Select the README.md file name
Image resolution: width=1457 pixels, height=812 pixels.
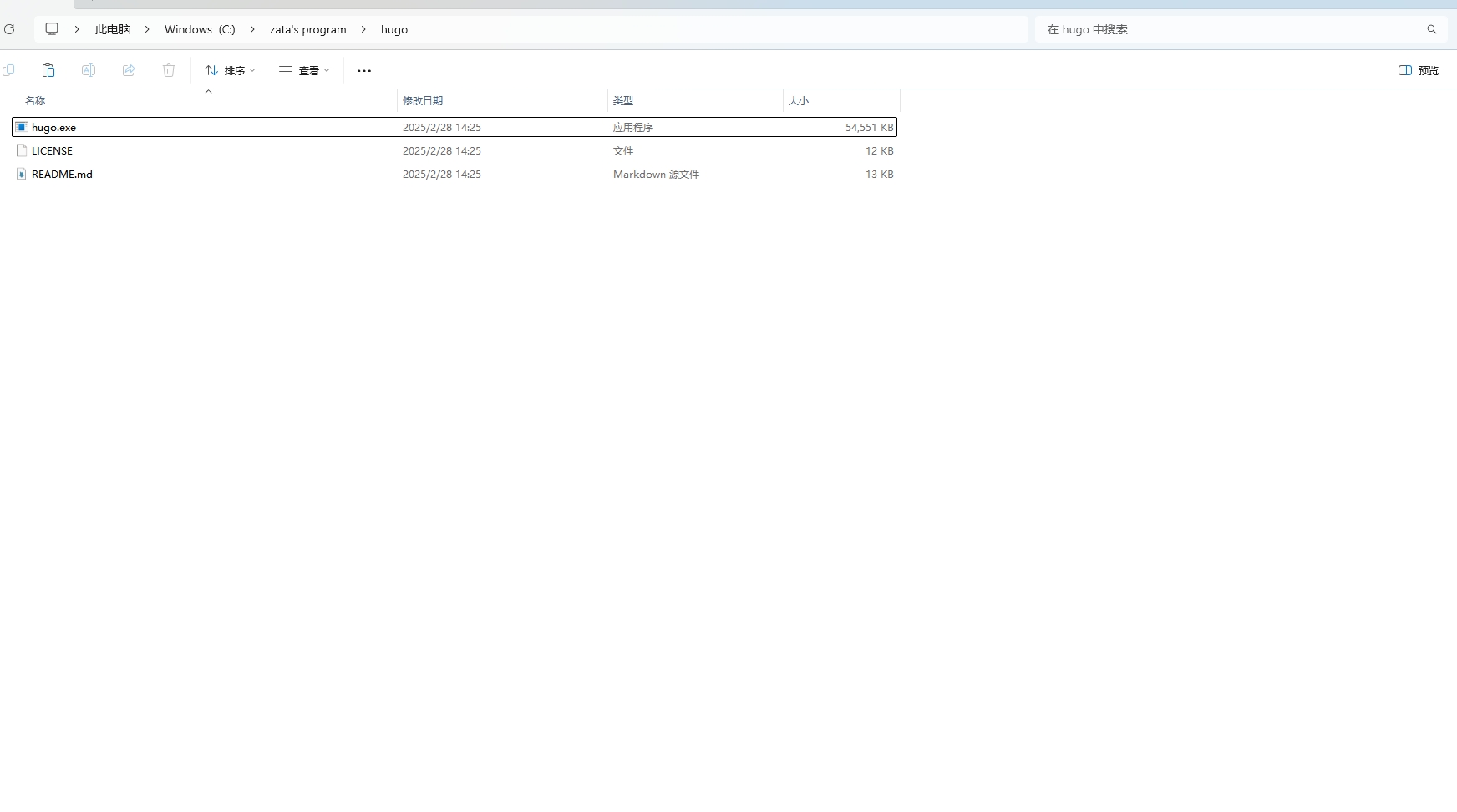[x=62, y=175]
